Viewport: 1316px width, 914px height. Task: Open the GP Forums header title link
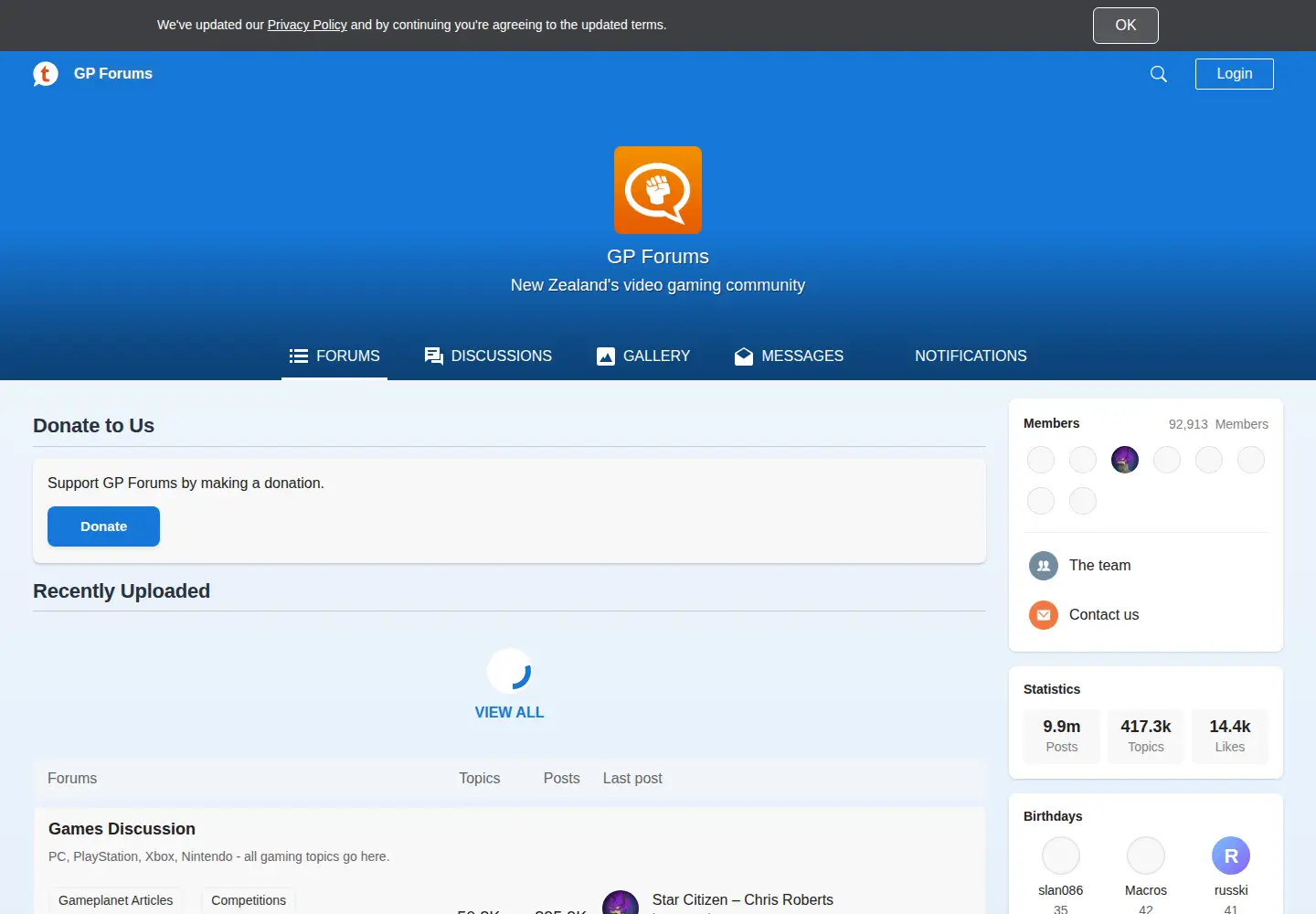click(113, 74)
